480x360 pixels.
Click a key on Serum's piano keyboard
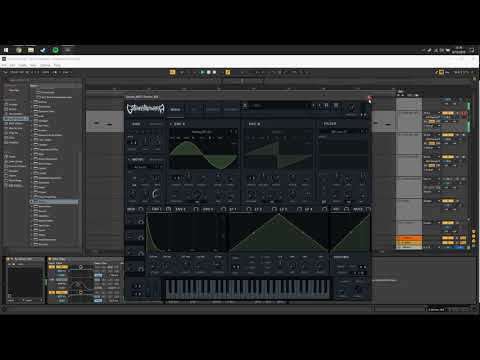(248, 289)
